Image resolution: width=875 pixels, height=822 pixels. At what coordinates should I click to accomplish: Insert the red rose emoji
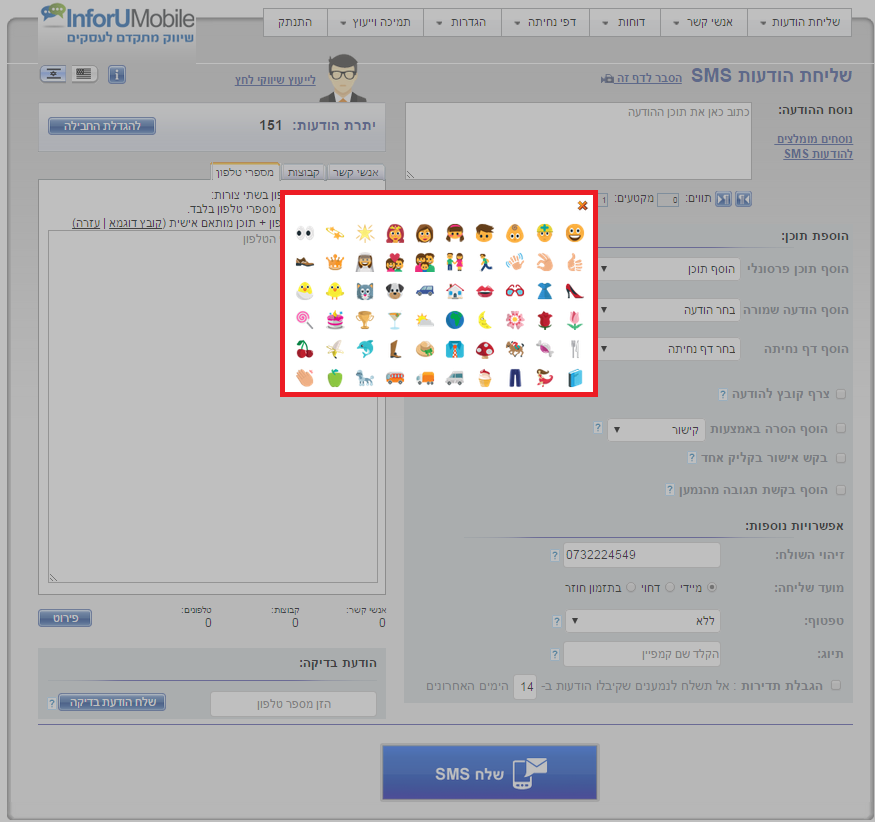[545, 320]
